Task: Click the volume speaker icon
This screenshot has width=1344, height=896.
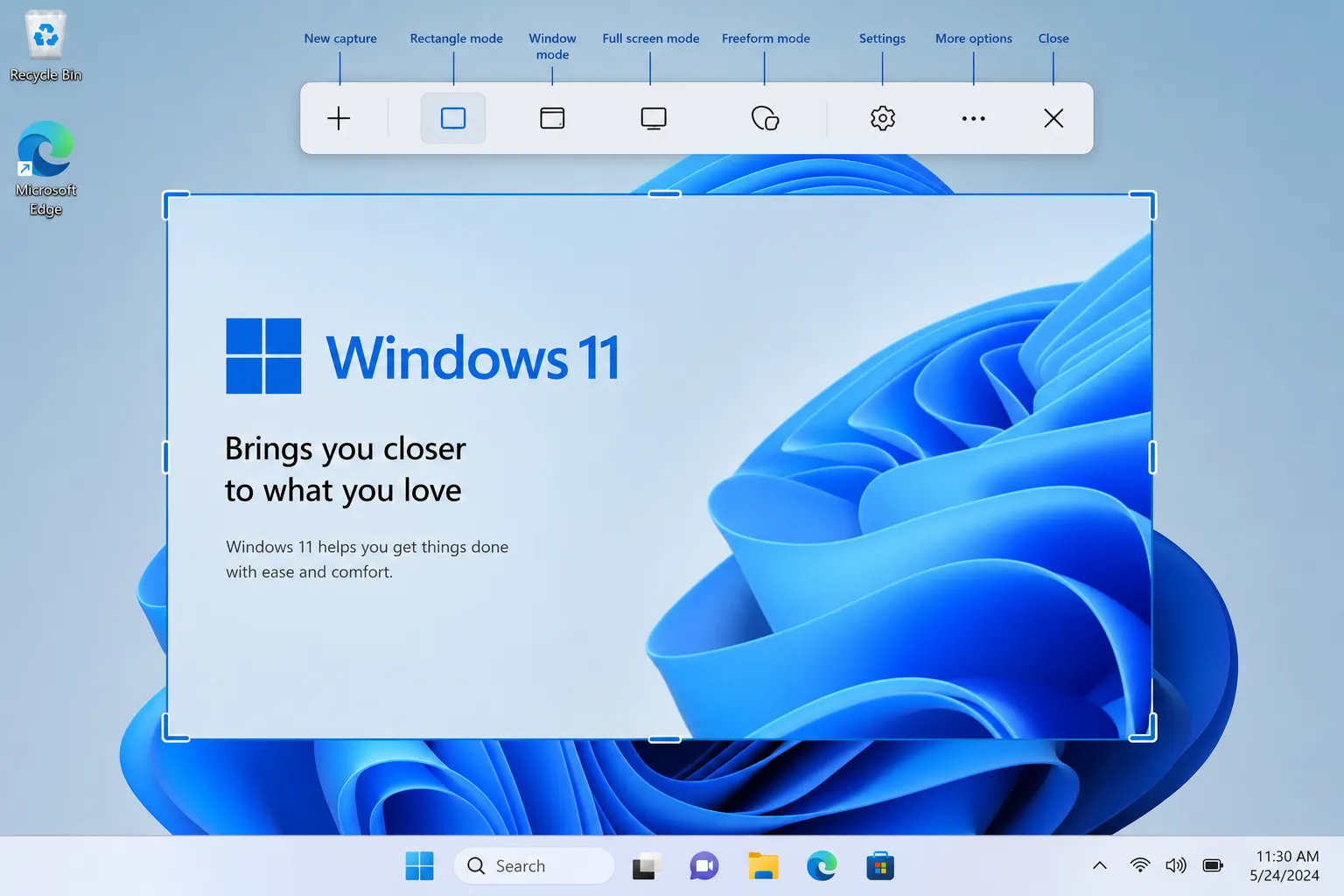Action: tap(1176, 865)
